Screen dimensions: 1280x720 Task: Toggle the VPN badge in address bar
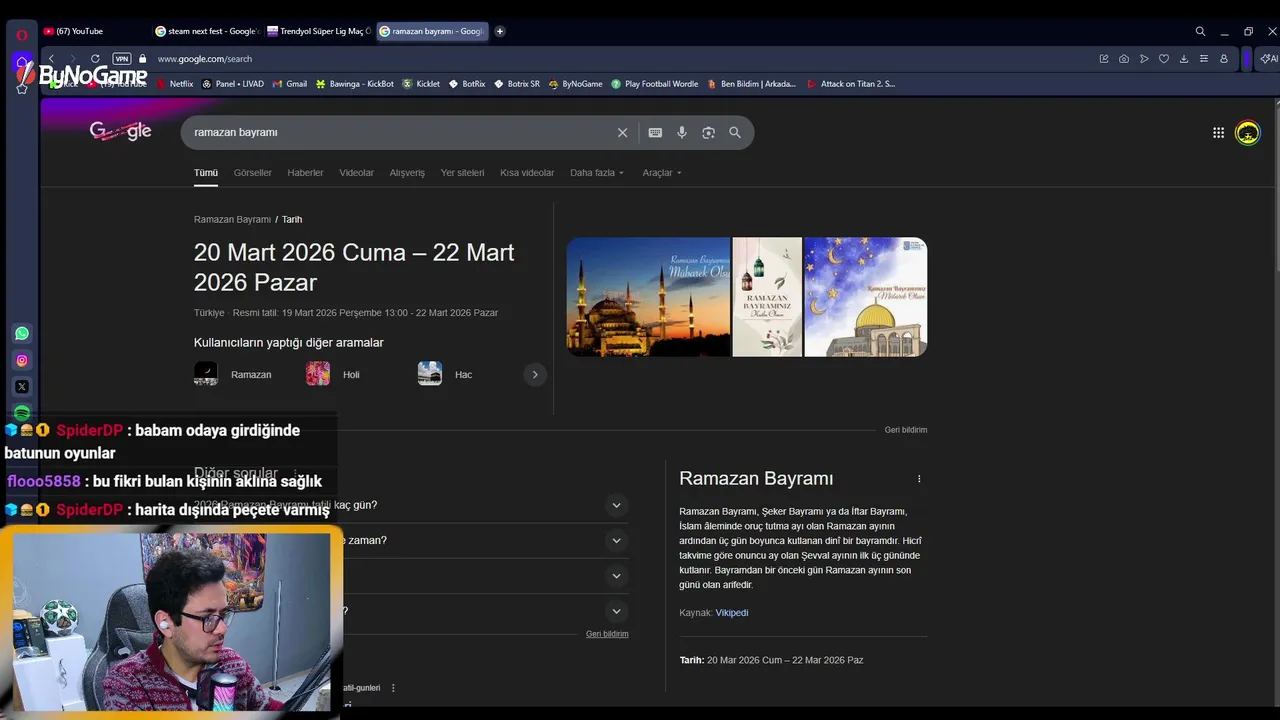(122, 59)
